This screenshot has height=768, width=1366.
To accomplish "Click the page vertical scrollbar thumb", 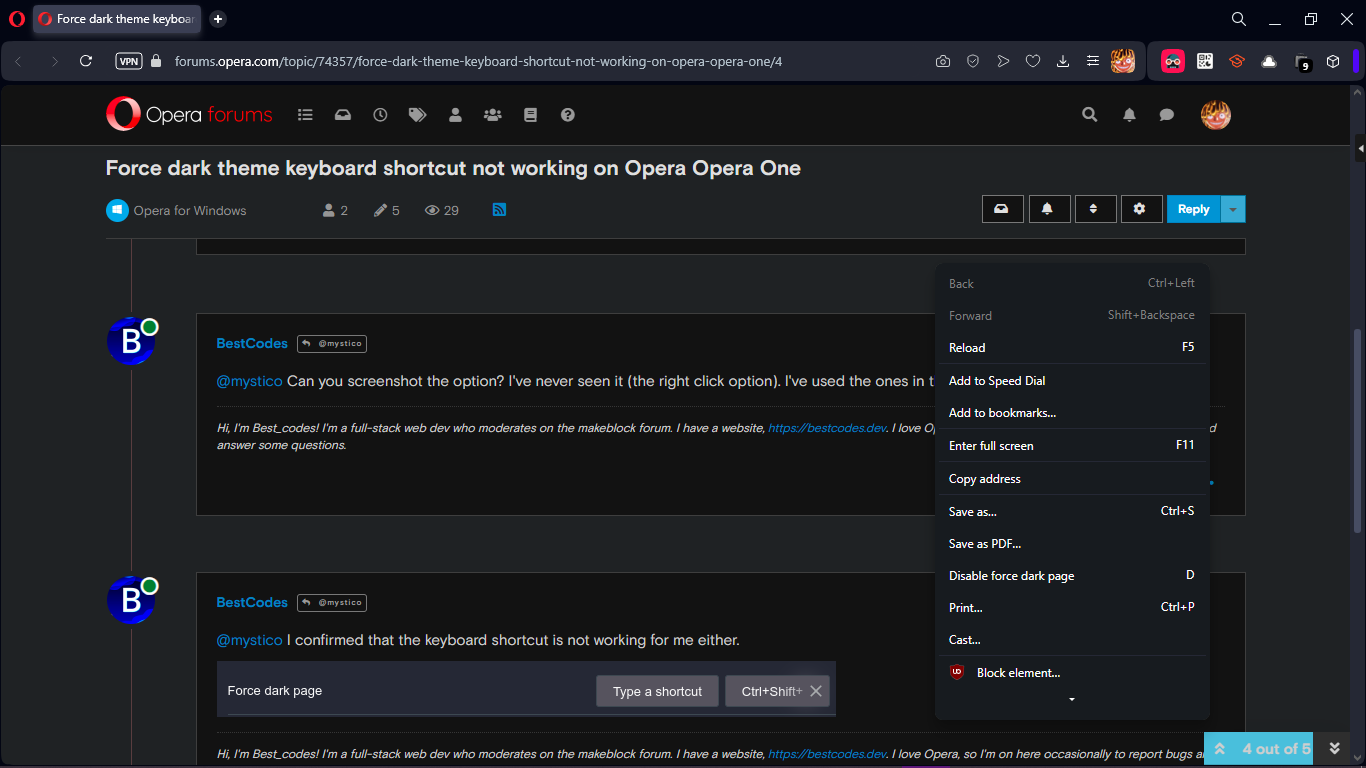I will 1357,432.
